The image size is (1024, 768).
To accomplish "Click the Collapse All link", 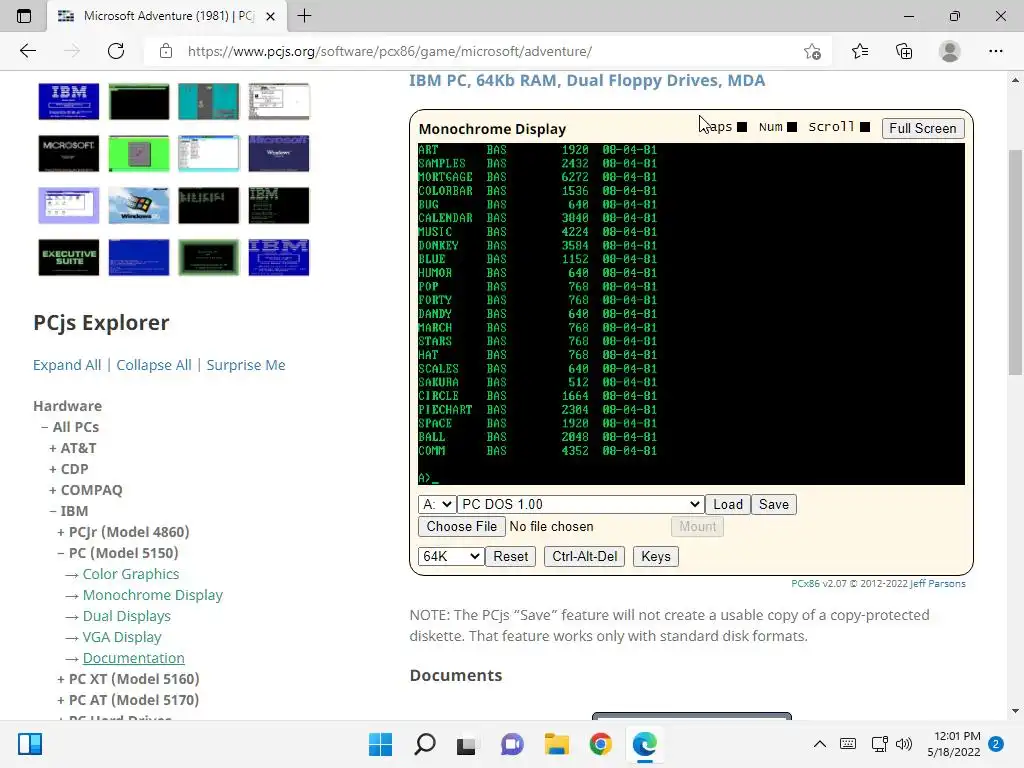I will (154, 365).
